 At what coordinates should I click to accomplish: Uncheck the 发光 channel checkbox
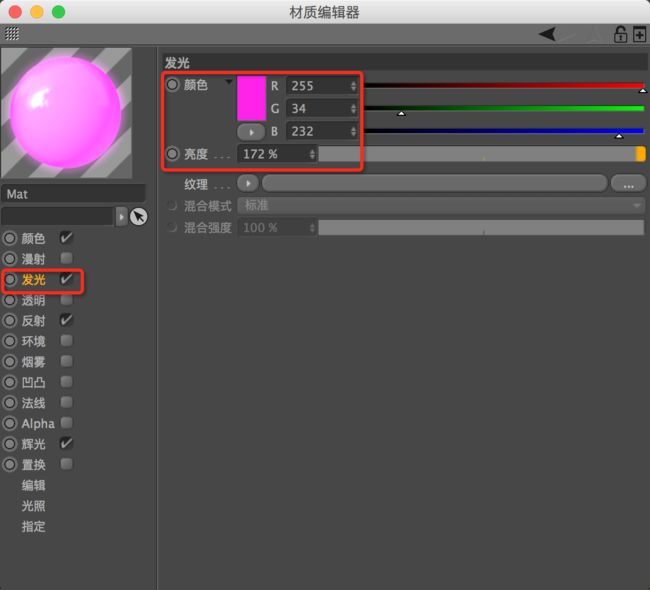66,279
